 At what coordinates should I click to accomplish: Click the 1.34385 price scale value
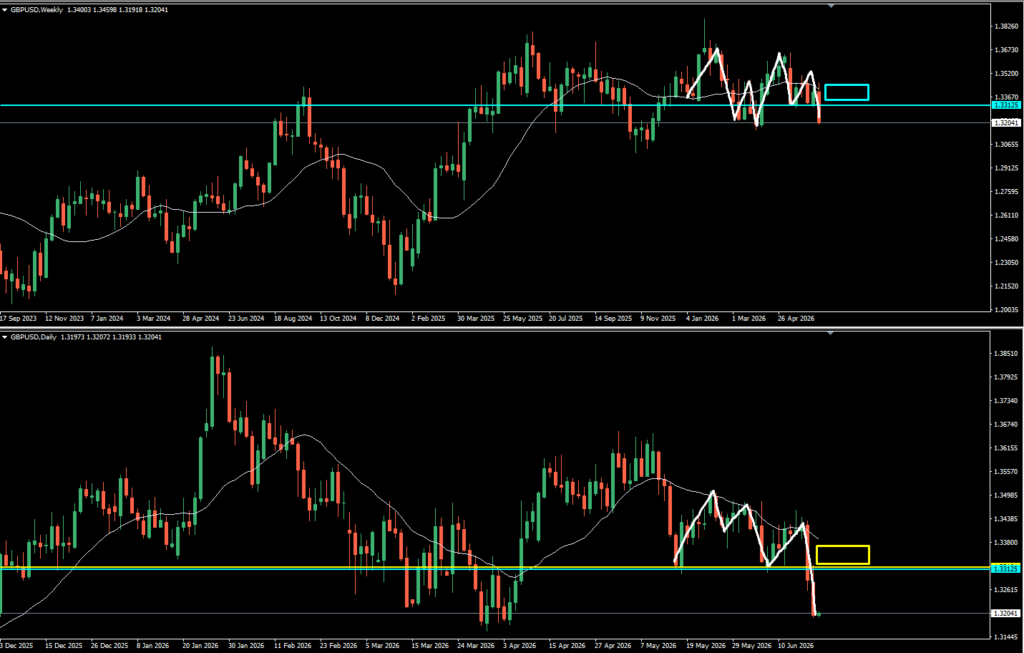tap(1006, 519)
